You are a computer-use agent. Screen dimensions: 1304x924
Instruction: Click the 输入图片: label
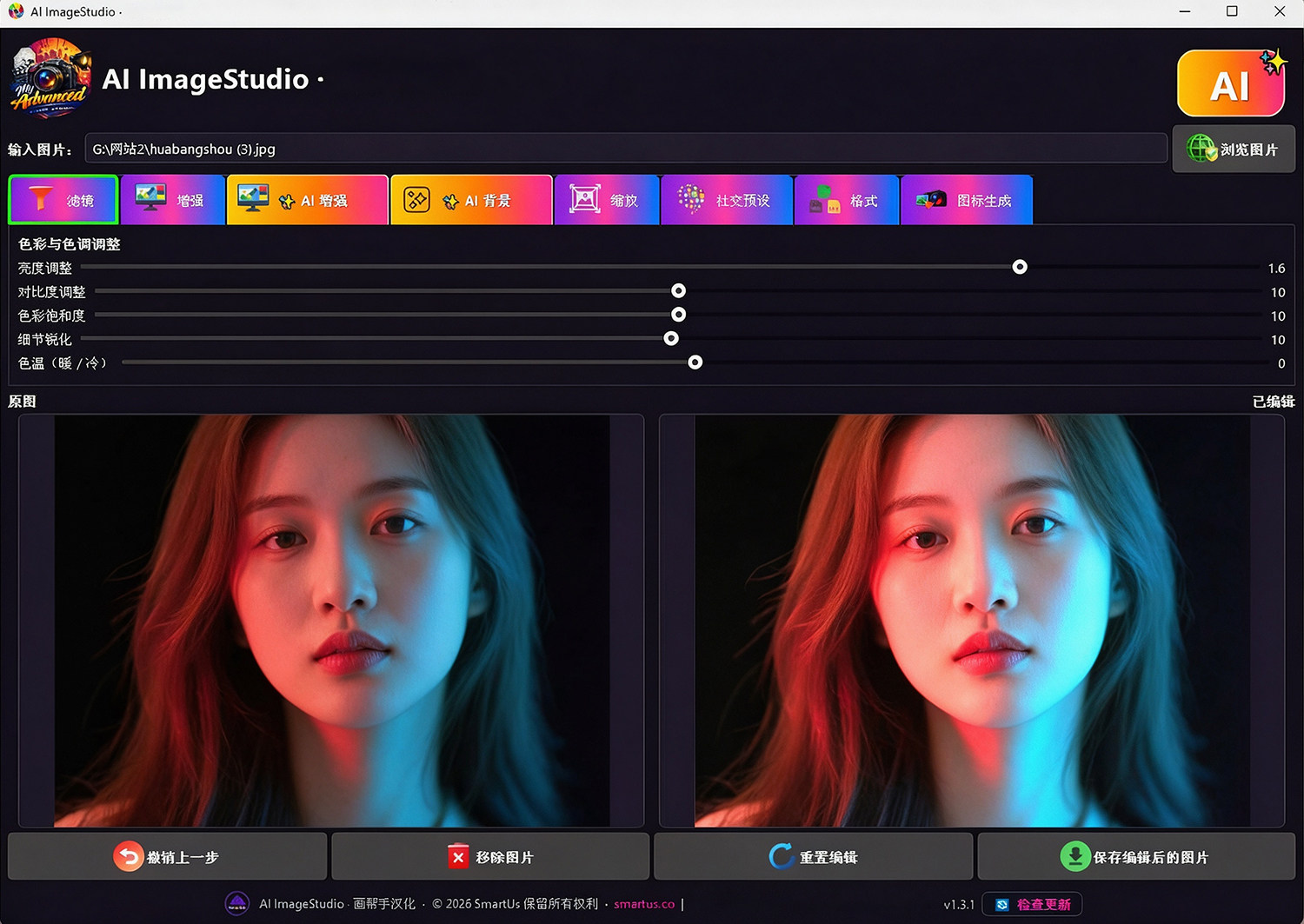[40, 150]
